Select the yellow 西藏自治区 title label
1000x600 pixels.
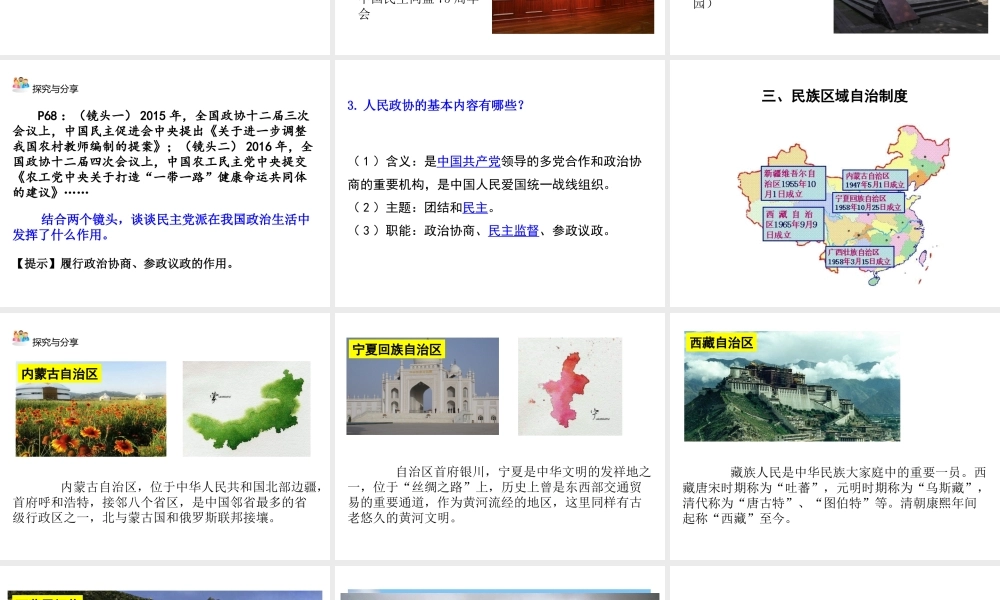coord(721,343)
